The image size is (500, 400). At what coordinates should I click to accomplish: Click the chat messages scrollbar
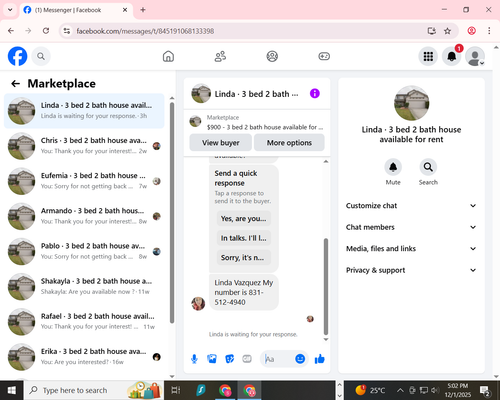click(x=326, y=287)
